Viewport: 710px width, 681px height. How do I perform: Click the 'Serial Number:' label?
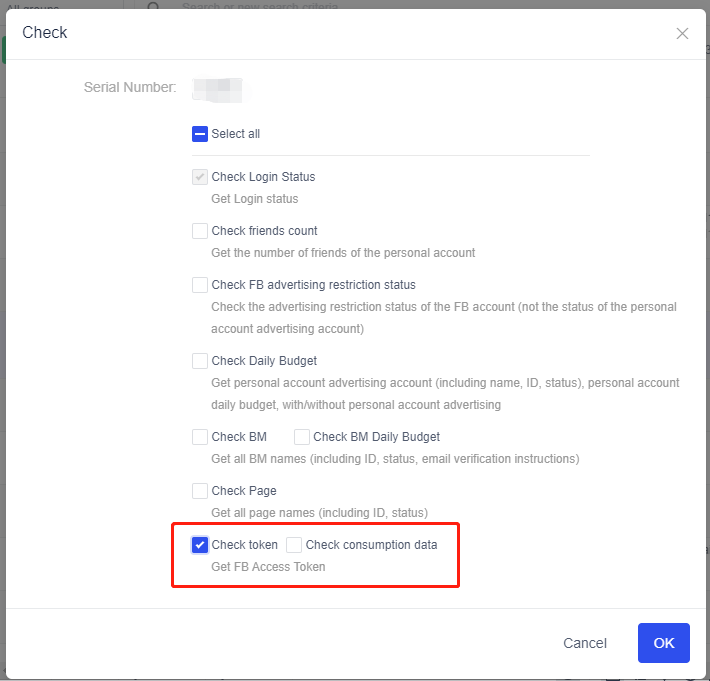click(x=130, y=88)
